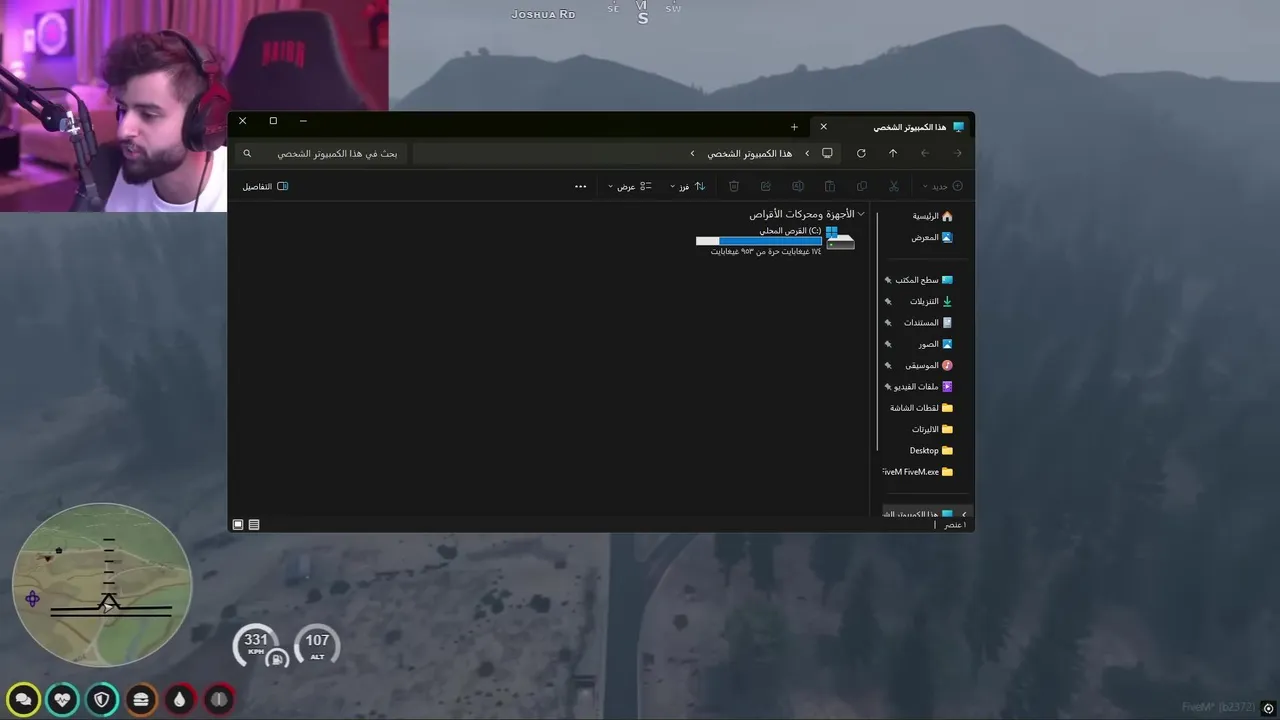
Task: Switch to details list view in status bar
Action: [x=254, y=524]
